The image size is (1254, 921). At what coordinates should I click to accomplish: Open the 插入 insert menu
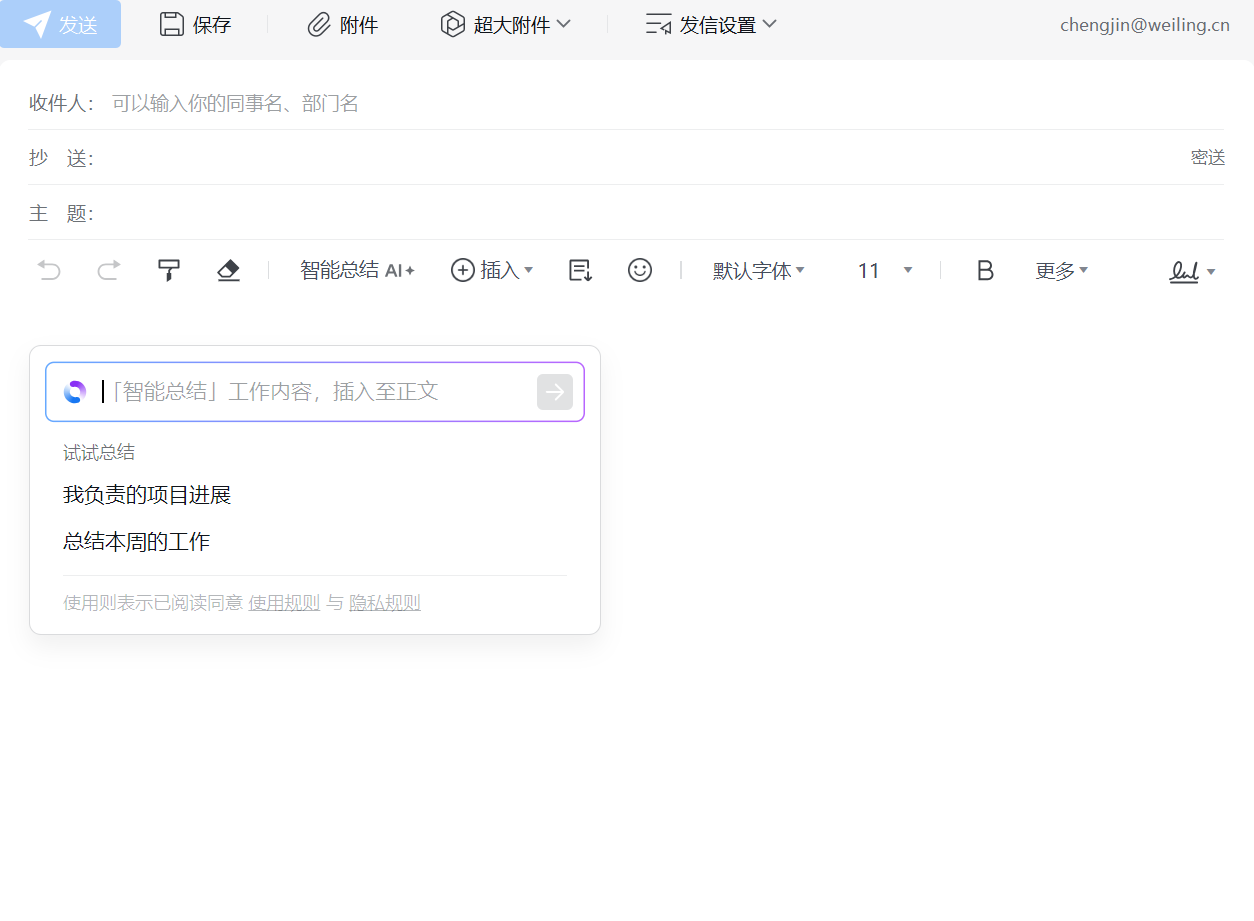492,271
